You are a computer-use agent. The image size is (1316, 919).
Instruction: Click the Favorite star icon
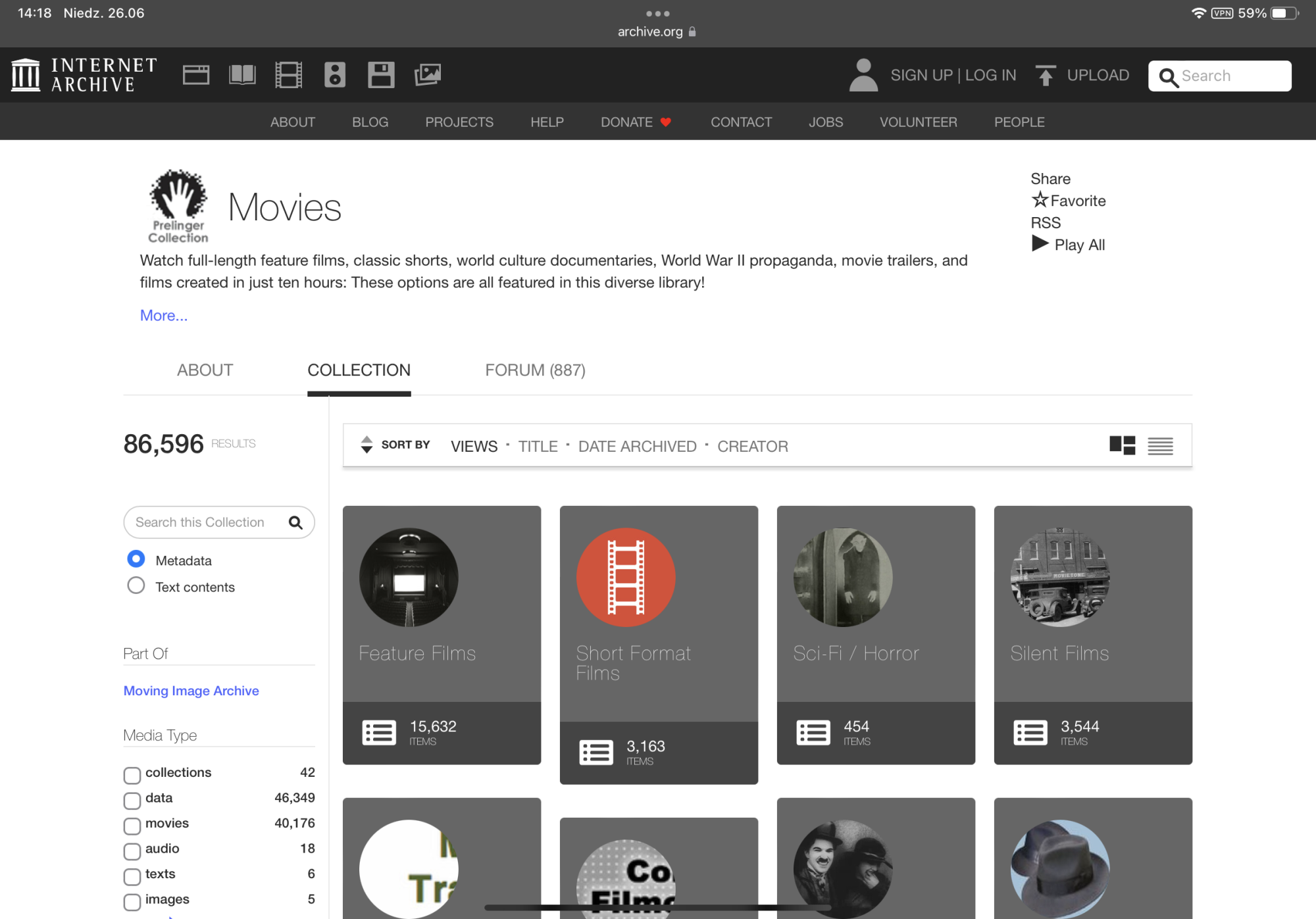click(1040, 199)
